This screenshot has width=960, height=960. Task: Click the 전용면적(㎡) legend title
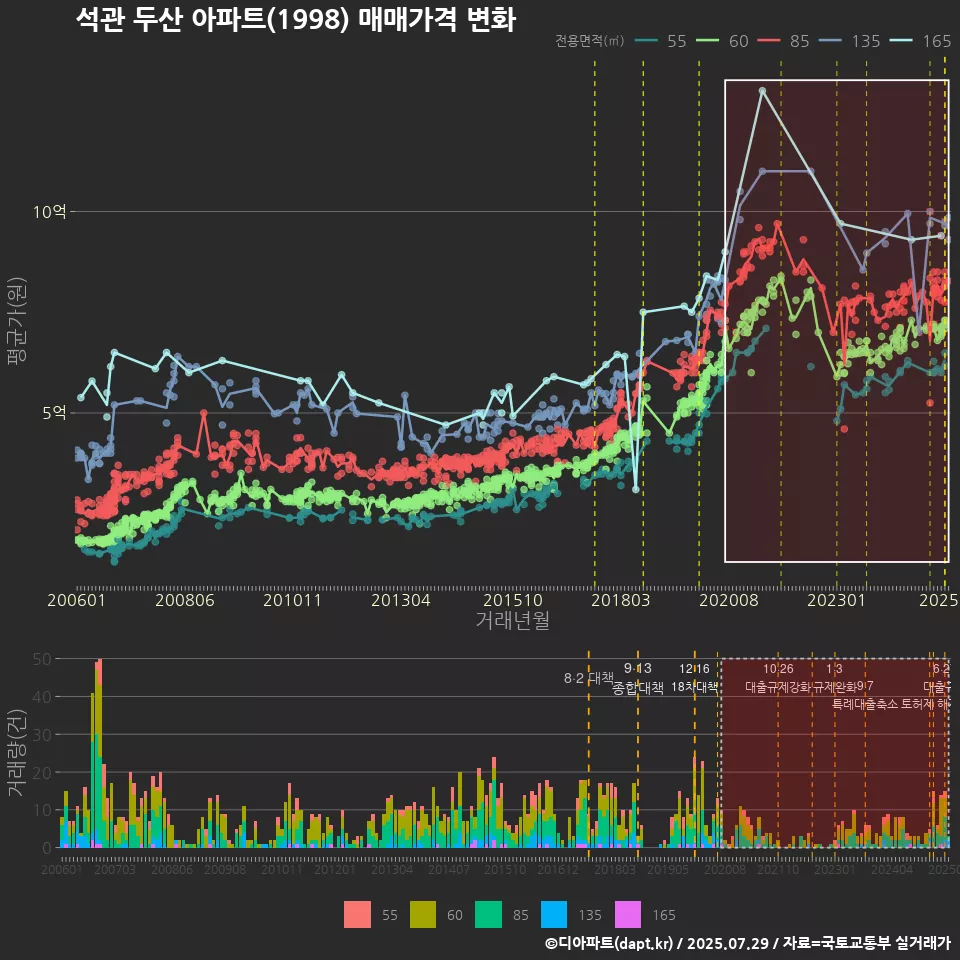click(x=590, y=41)
